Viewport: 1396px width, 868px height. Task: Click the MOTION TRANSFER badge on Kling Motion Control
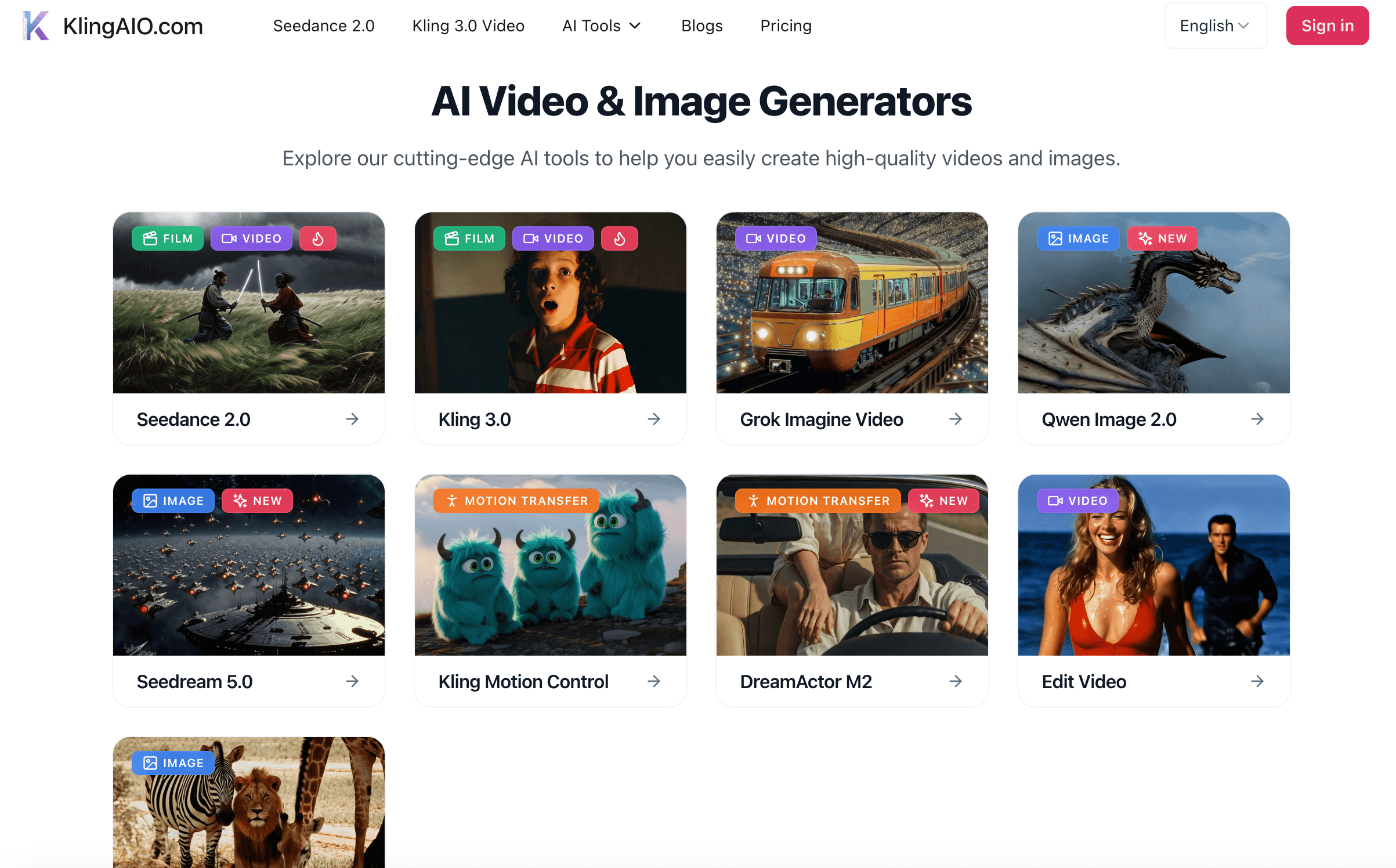tap(516, 500)
